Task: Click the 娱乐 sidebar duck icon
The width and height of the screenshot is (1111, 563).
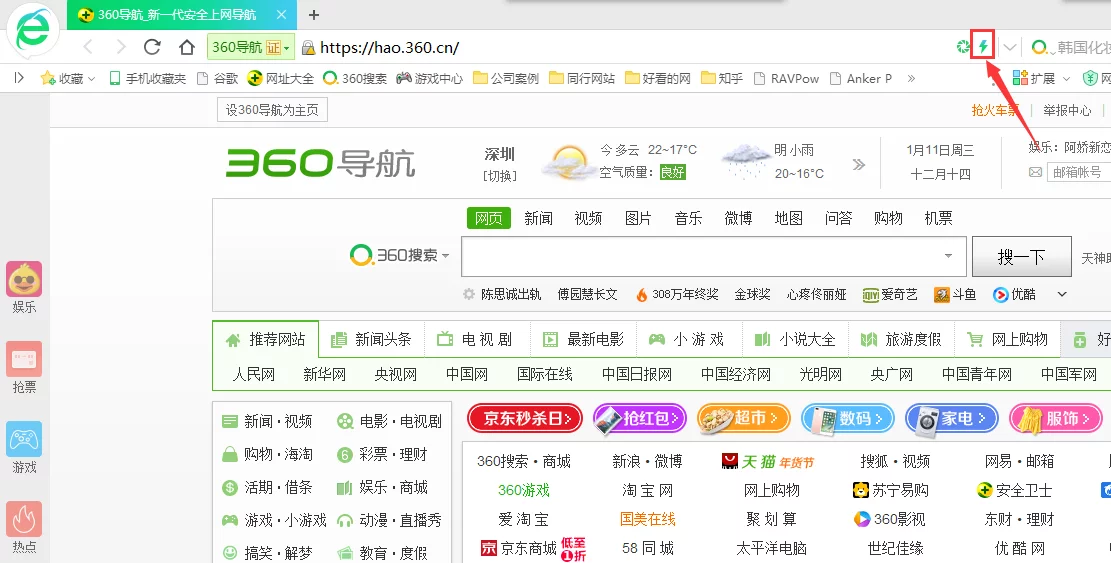Action: coord(24,278)
